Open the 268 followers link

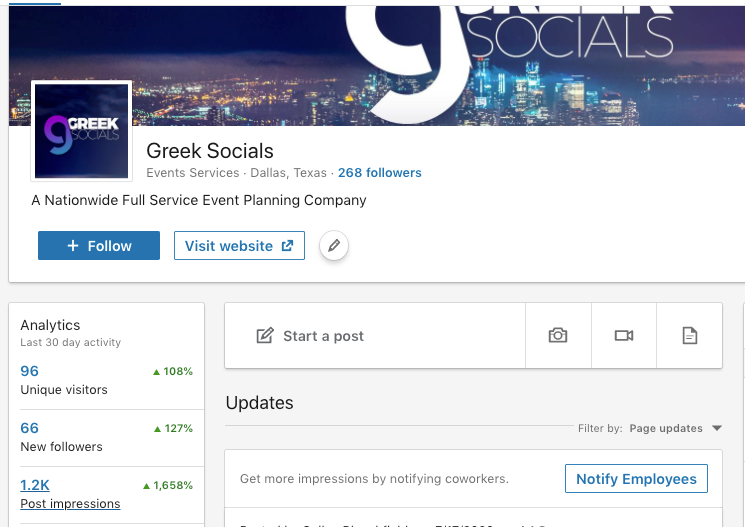(x=380, y=172)
